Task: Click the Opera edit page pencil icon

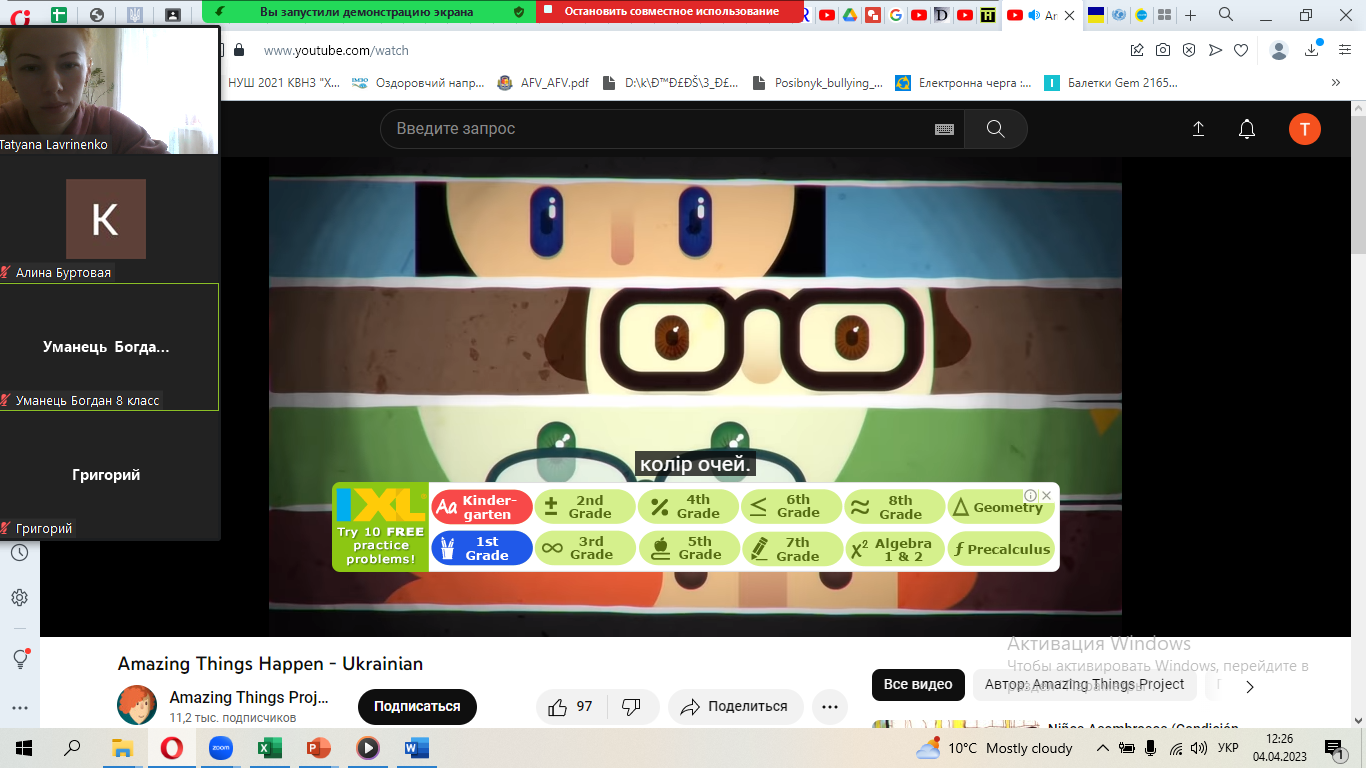Action: coord(1137,50)
